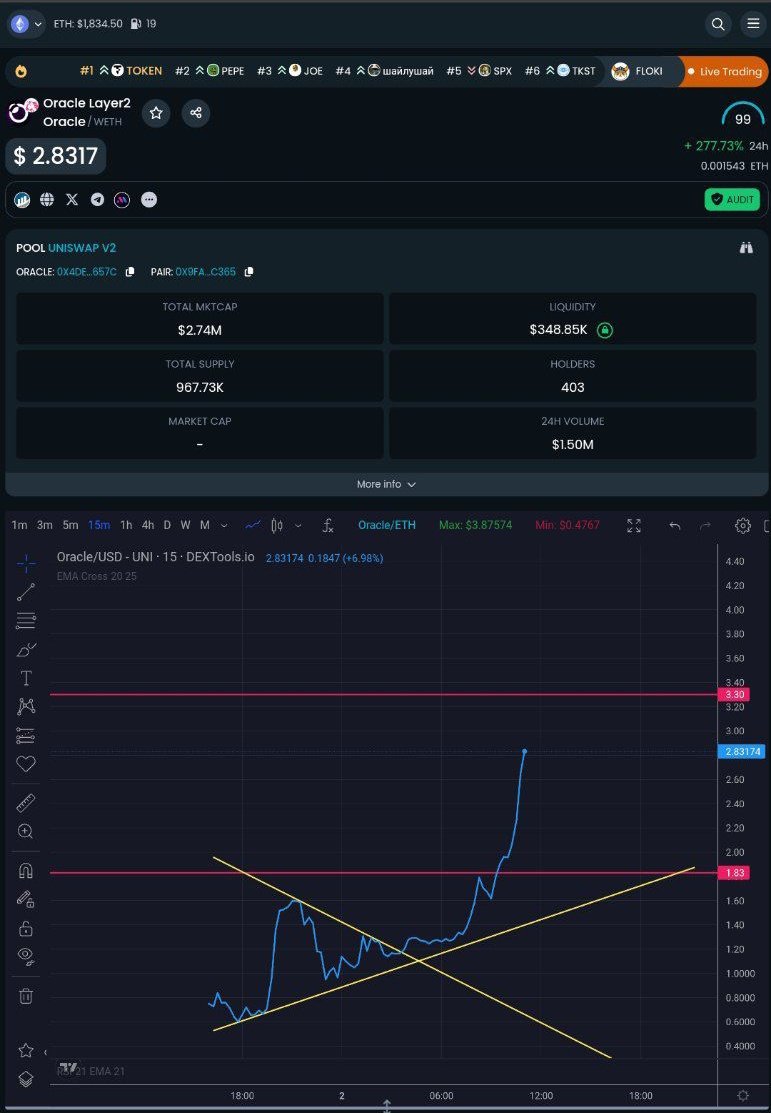Click the liquidity lock icon
This screenshot has height=1113, width=771.
(604, 330)
